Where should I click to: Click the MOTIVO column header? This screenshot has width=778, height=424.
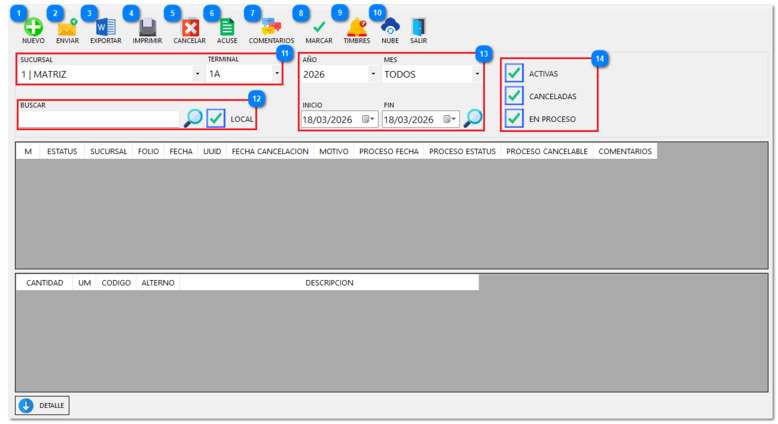334,151
